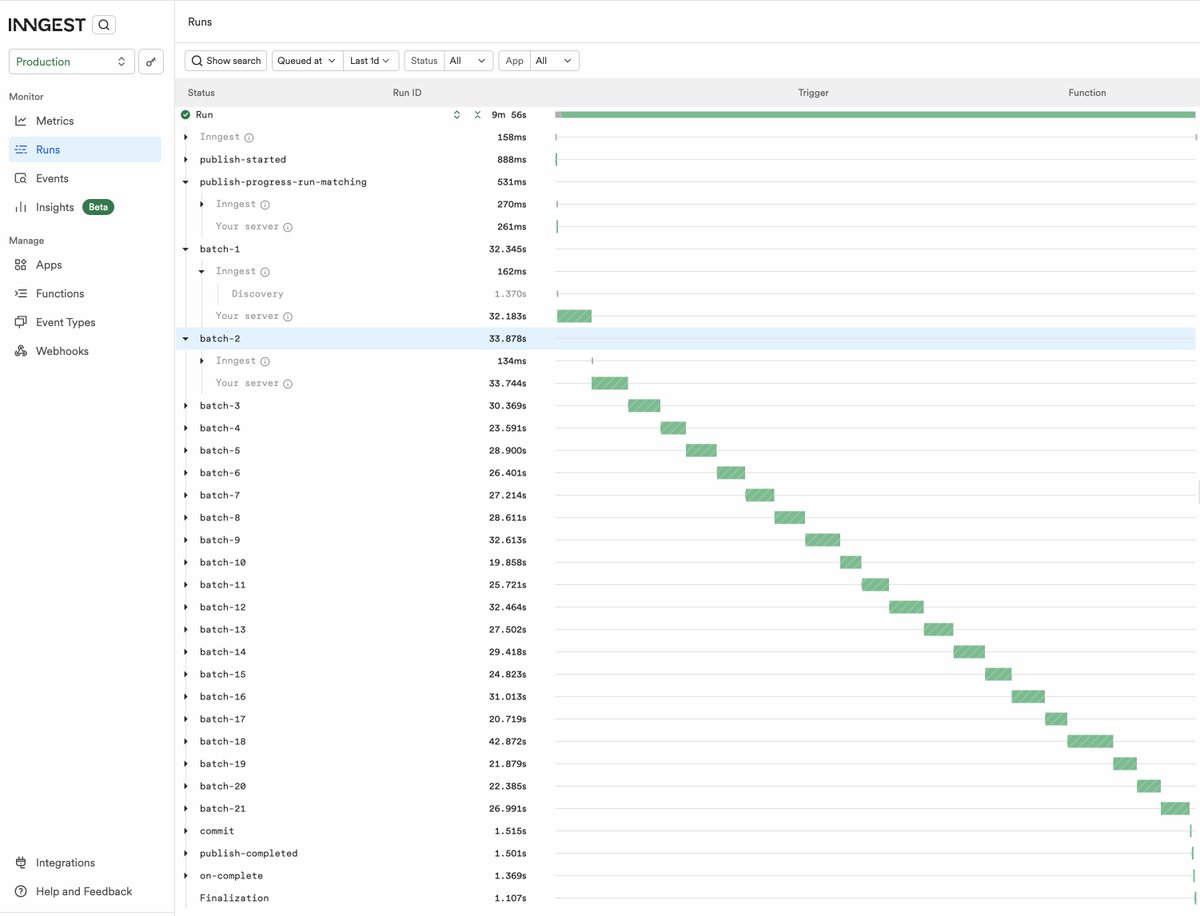Expand the batch-20 step

pyautogui.click(x=186, y=787)
